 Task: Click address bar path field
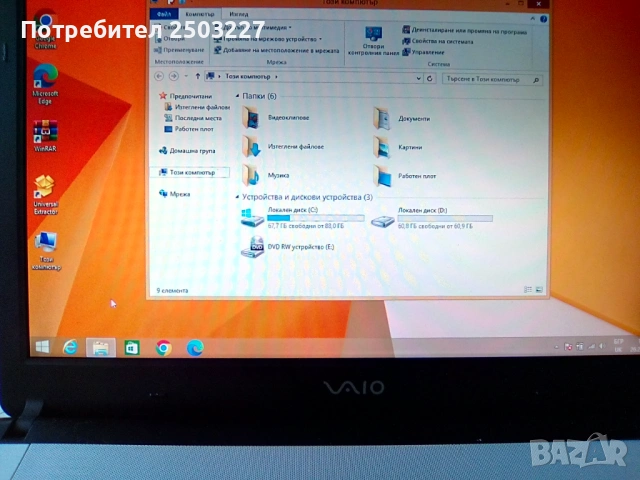[314, 77]
